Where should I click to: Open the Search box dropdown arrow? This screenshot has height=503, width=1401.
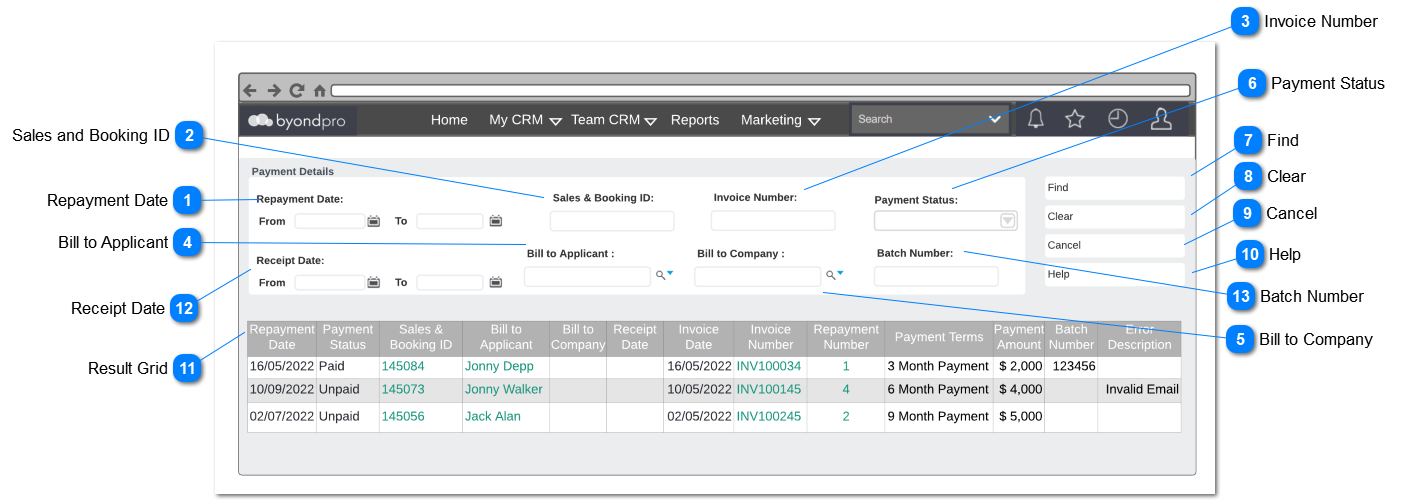pos(995,119)
